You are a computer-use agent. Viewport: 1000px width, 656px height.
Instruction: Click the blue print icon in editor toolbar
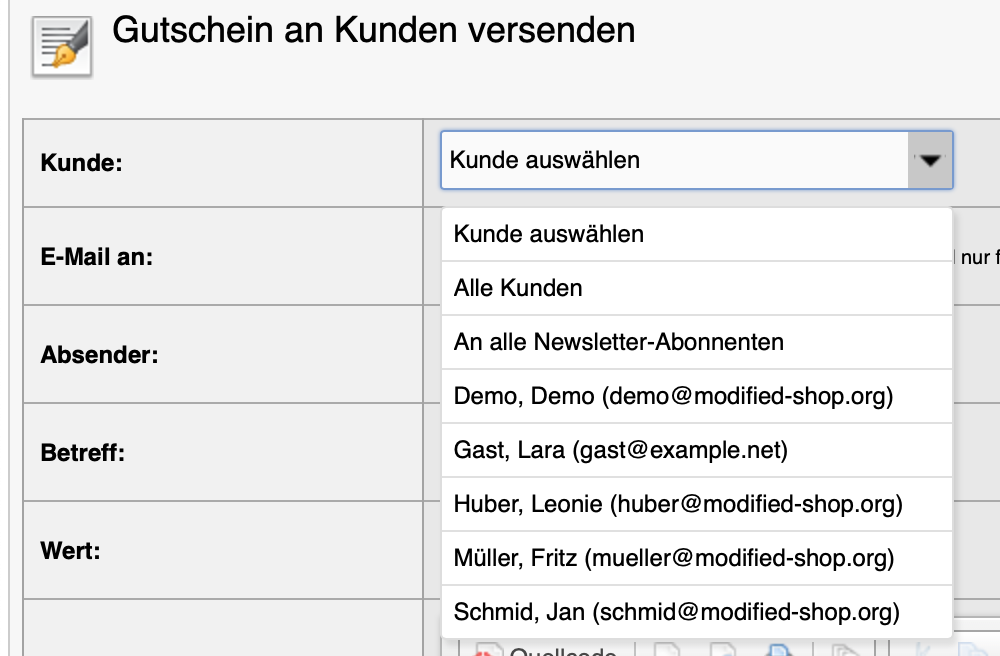[781, 651]
